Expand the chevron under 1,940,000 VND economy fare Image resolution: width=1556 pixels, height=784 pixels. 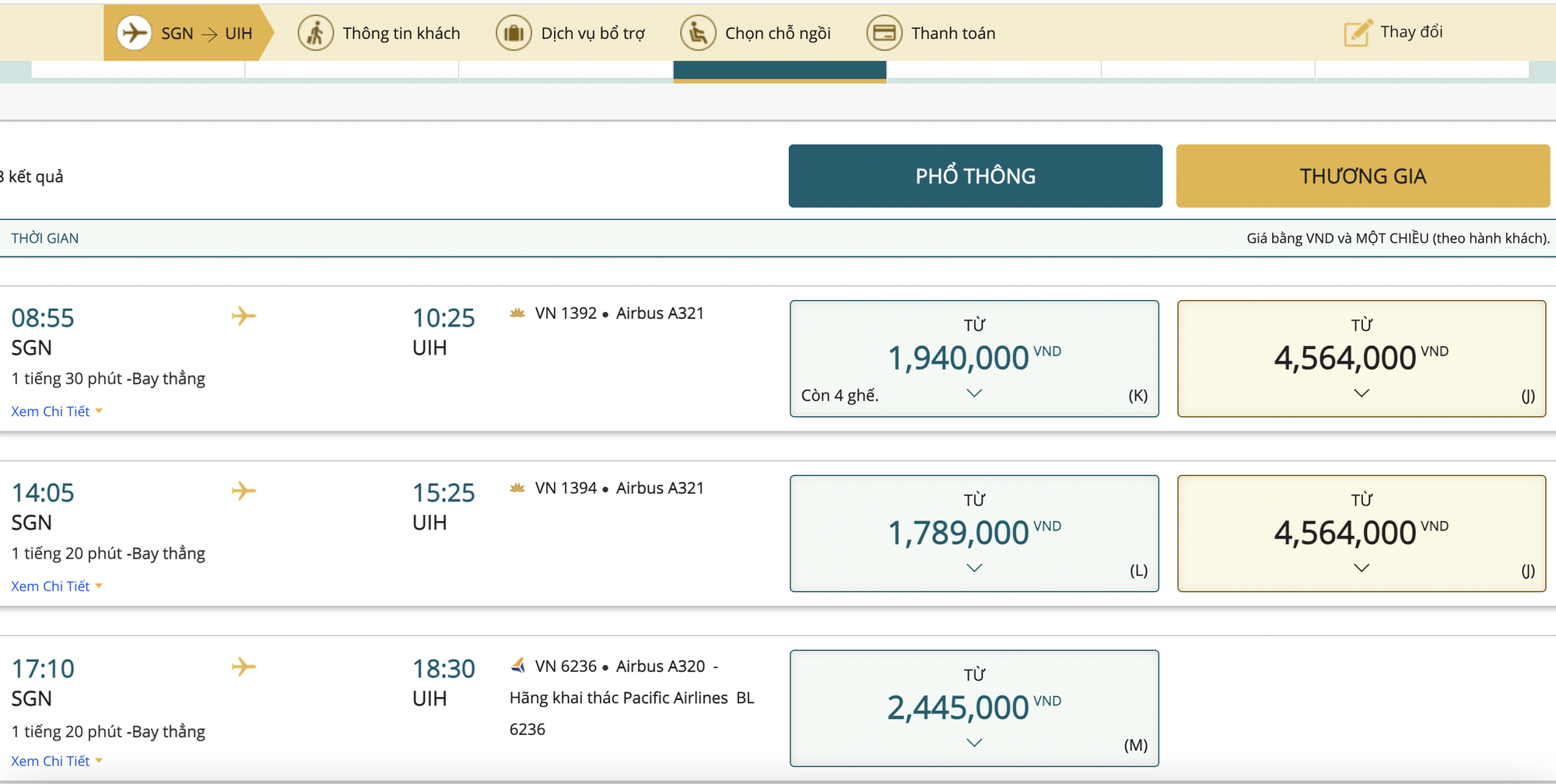[x=974, y=394]
